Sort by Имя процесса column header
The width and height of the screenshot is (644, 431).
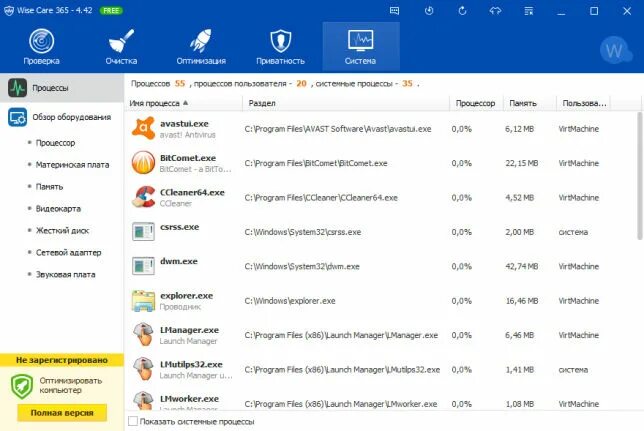pos(184,103)
